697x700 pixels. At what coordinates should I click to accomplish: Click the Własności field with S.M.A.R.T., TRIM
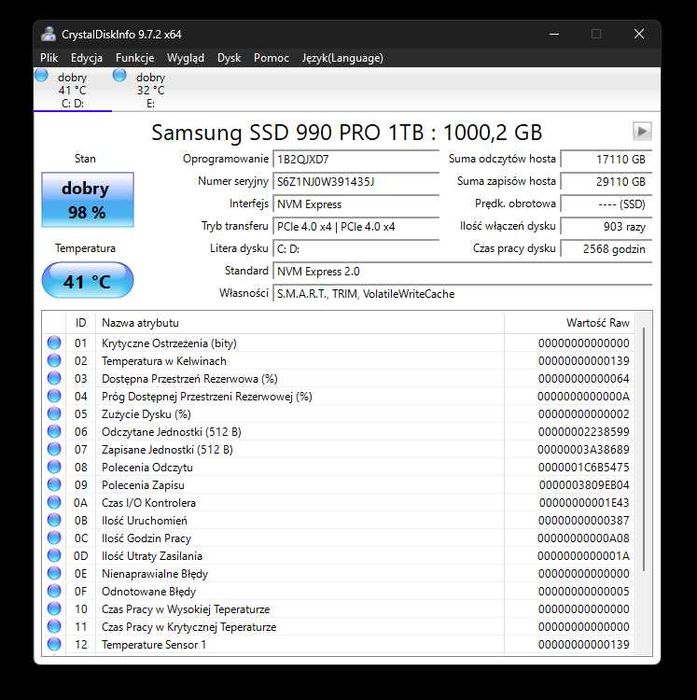pyautogui.click(x=462, y=294)
